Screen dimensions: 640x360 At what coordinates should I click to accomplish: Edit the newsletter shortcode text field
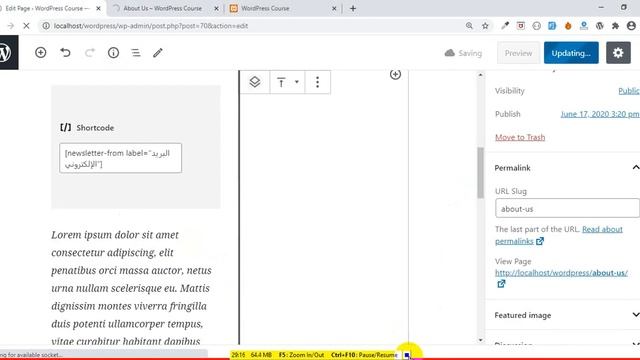tap(120, 158)
